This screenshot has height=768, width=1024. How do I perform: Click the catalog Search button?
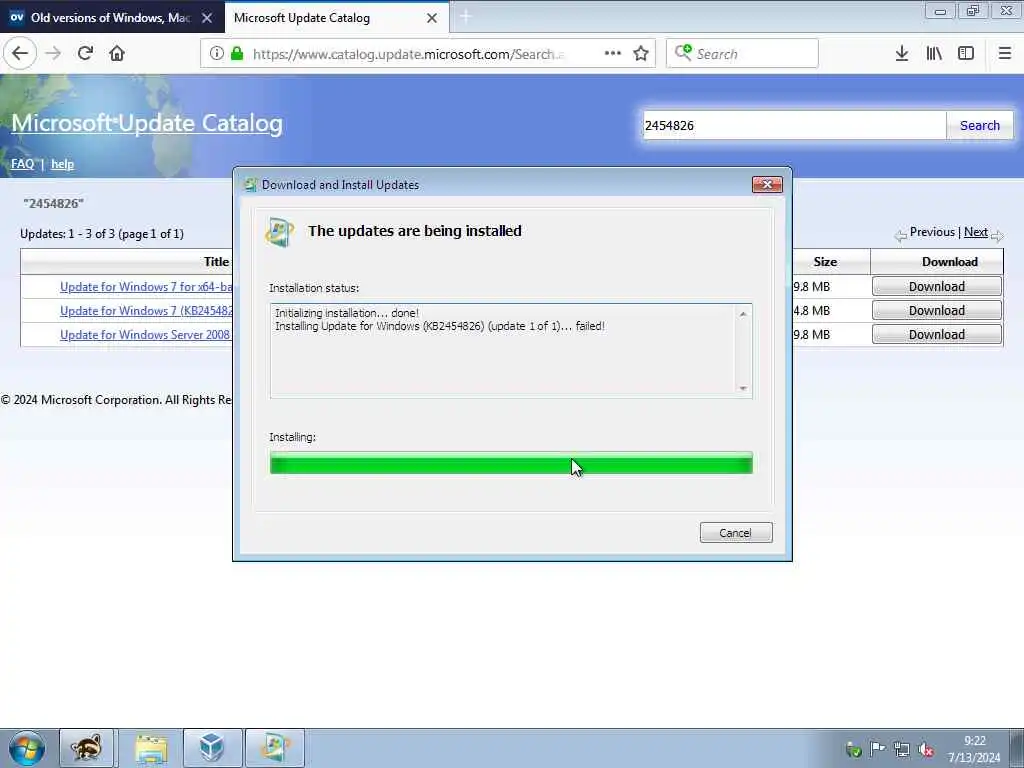click(980, 125)
